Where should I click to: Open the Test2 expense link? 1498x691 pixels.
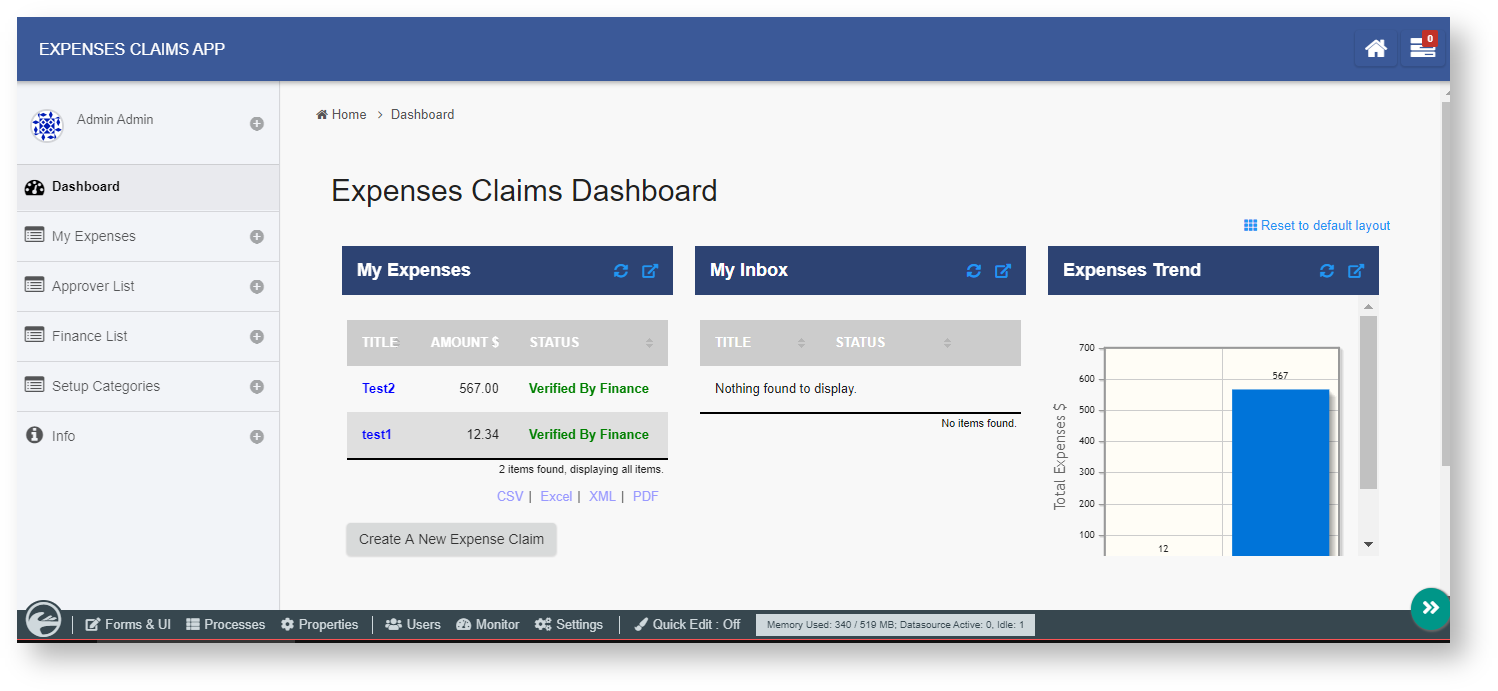tap(378, 389)
